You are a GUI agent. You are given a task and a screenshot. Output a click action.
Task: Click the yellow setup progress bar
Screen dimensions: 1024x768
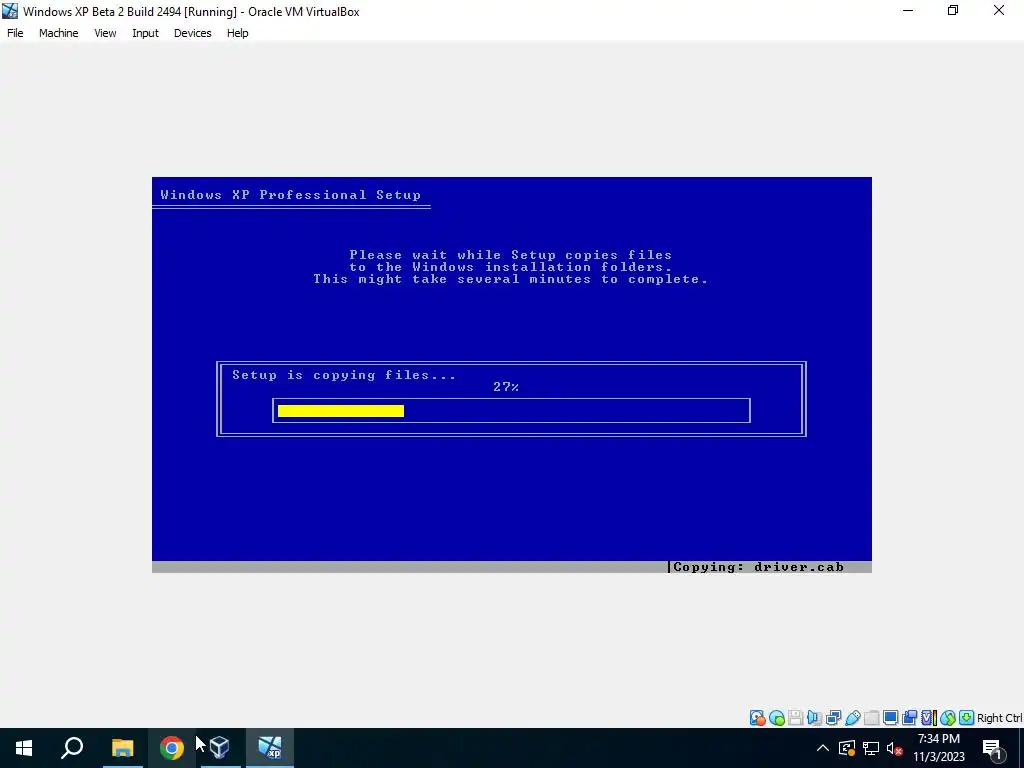pyautogui.click(x=341, y=411)
